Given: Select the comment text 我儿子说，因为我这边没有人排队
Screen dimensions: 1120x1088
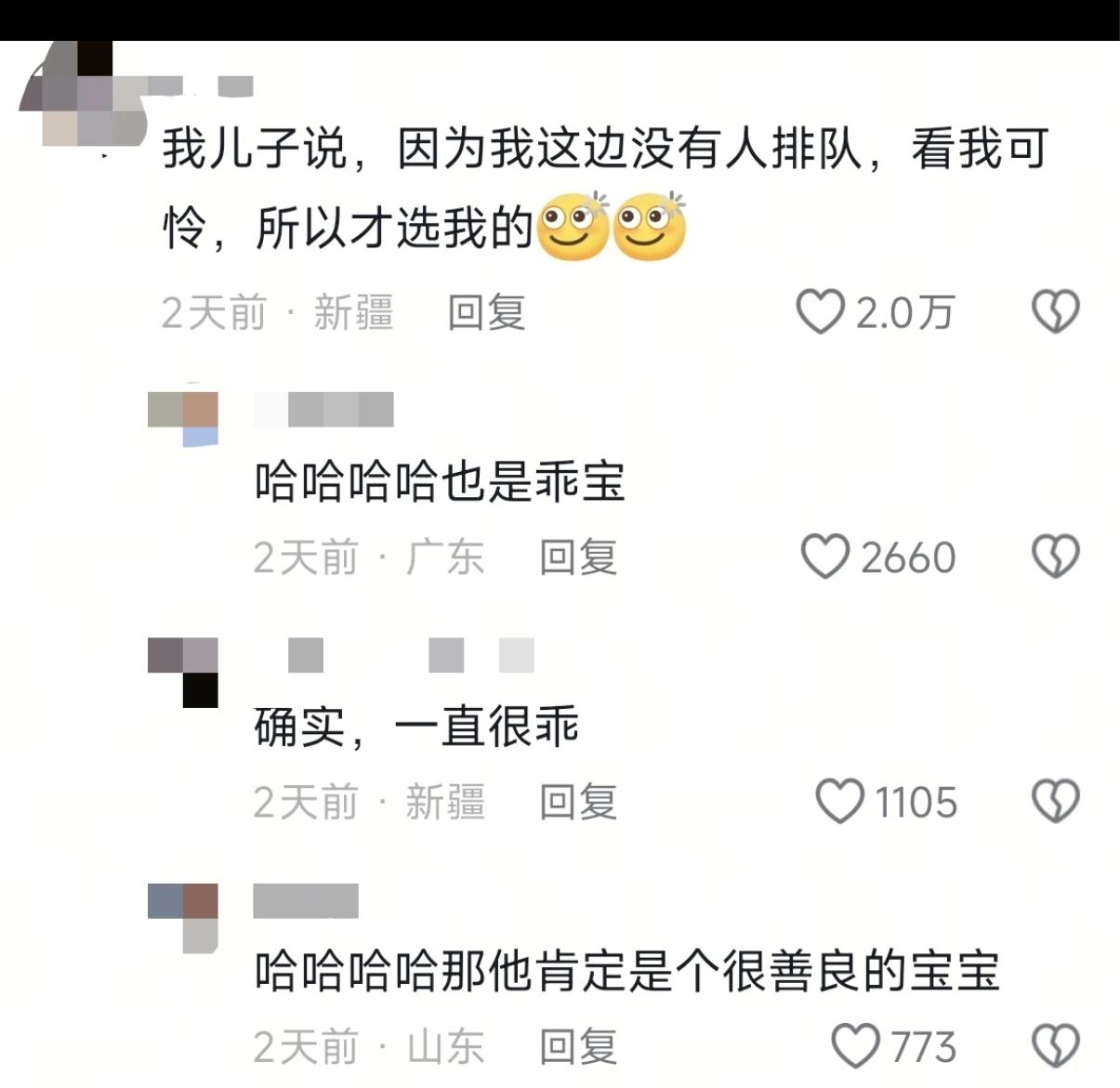Looking at the screenshot, I should 512,149.
